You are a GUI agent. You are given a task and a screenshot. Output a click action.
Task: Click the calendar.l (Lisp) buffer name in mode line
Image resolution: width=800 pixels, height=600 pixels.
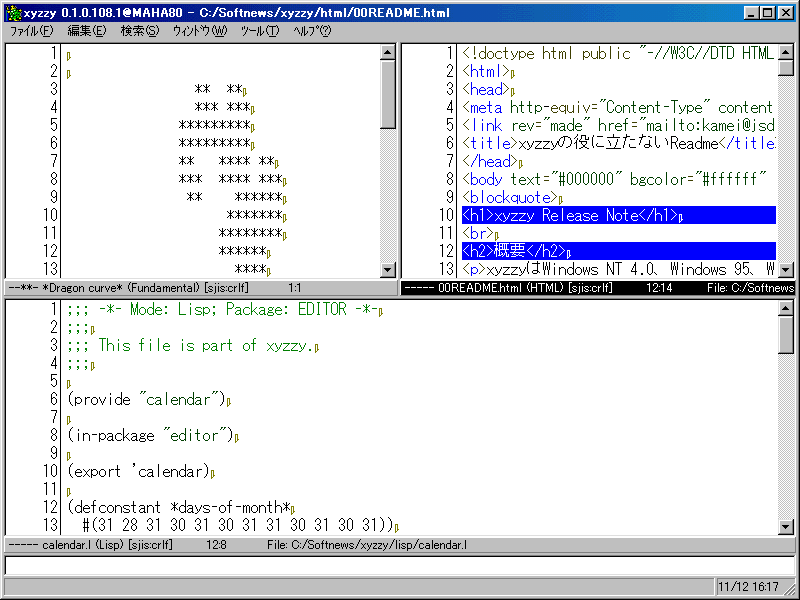tap(83, 545)
